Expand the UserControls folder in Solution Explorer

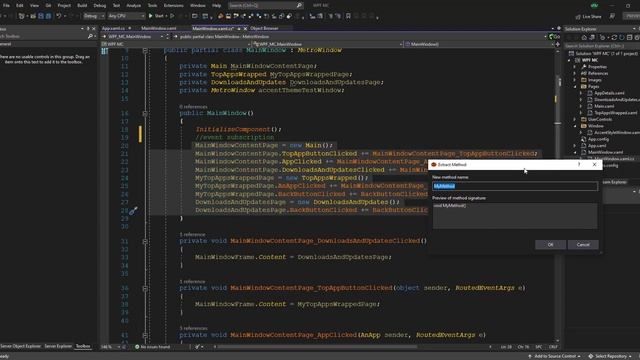pyautogui.click(x=575, y=119)
